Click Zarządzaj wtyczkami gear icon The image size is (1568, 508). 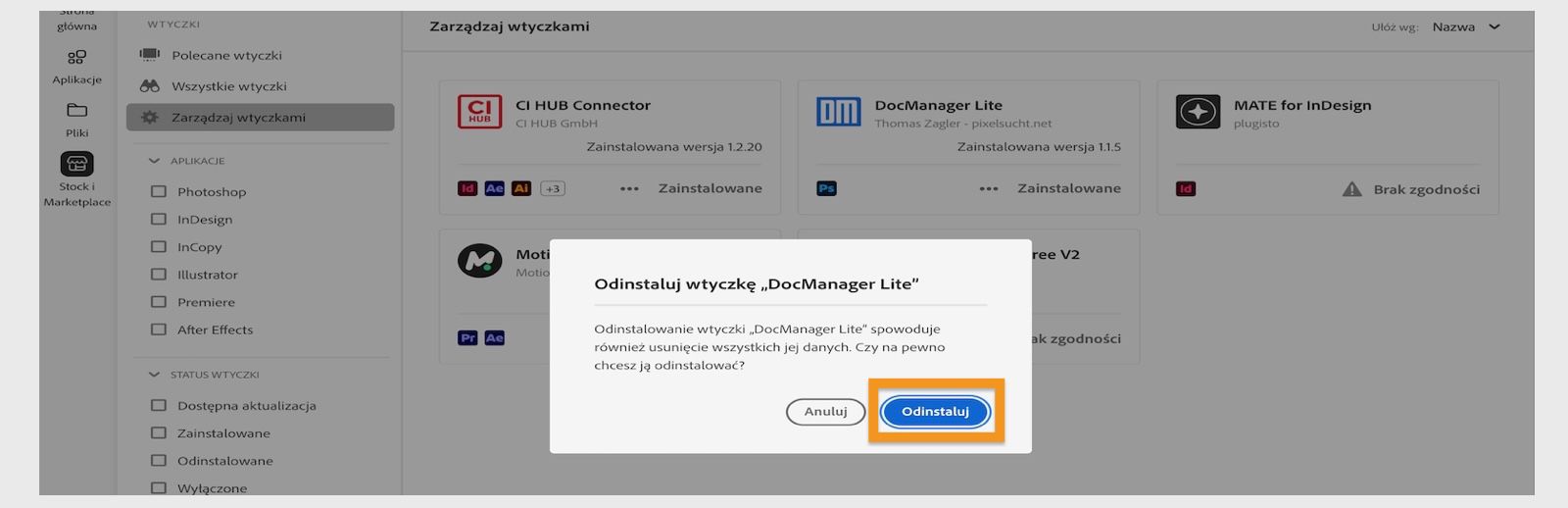coord(149,118)
